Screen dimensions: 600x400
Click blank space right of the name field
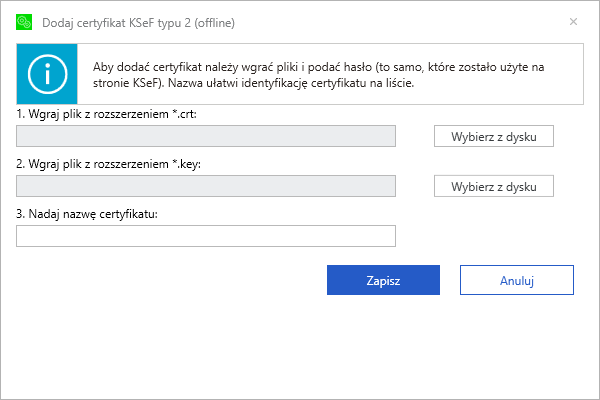490,236
